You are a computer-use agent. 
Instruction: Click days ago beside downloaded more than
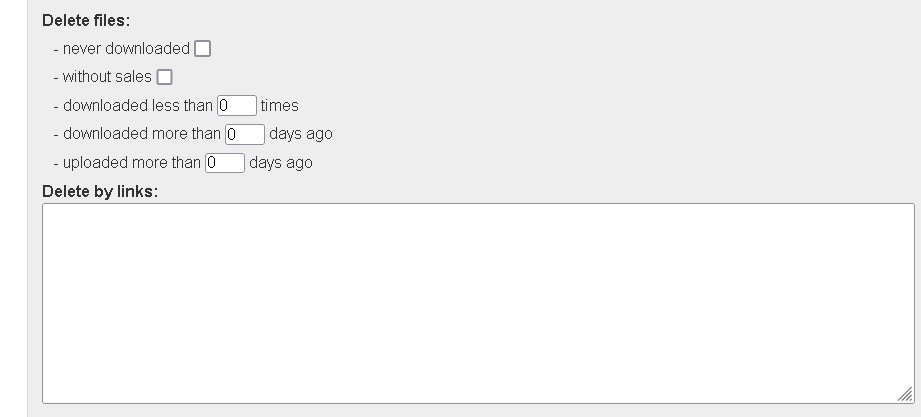pos(301,134)
